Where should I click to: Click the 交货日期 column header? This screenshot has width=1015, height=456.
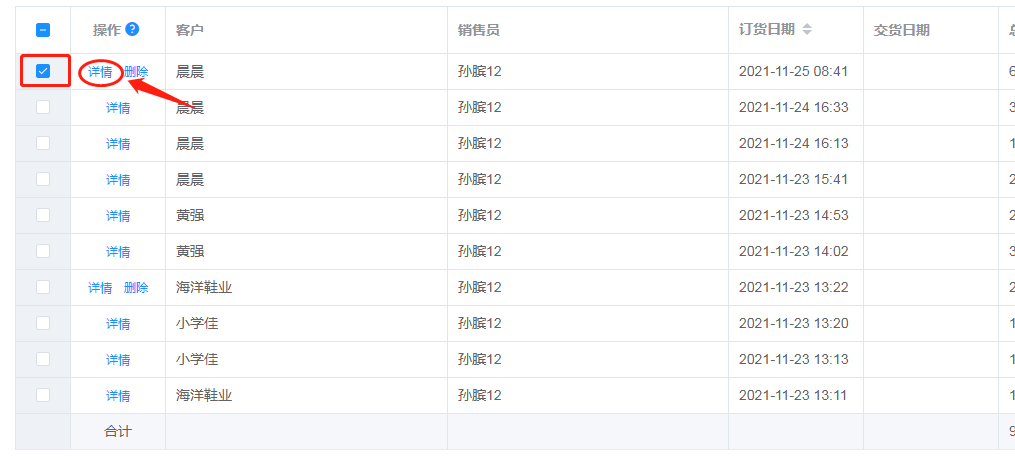901,30
